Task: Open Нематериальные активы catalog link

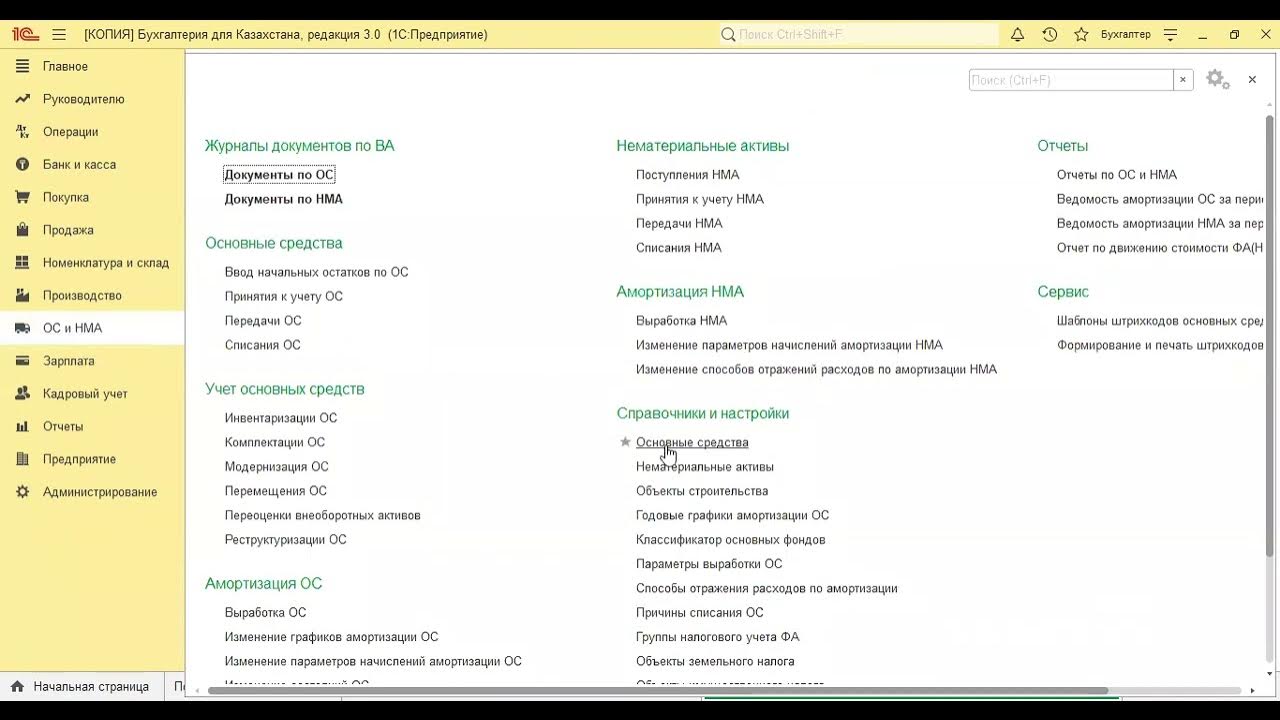Action: pyautogui.click(x=705, y=467)
